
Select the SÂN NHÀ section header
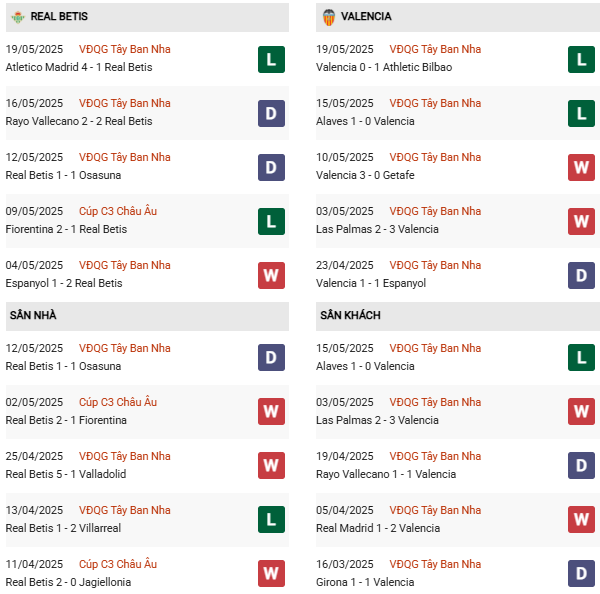(33, 316)
